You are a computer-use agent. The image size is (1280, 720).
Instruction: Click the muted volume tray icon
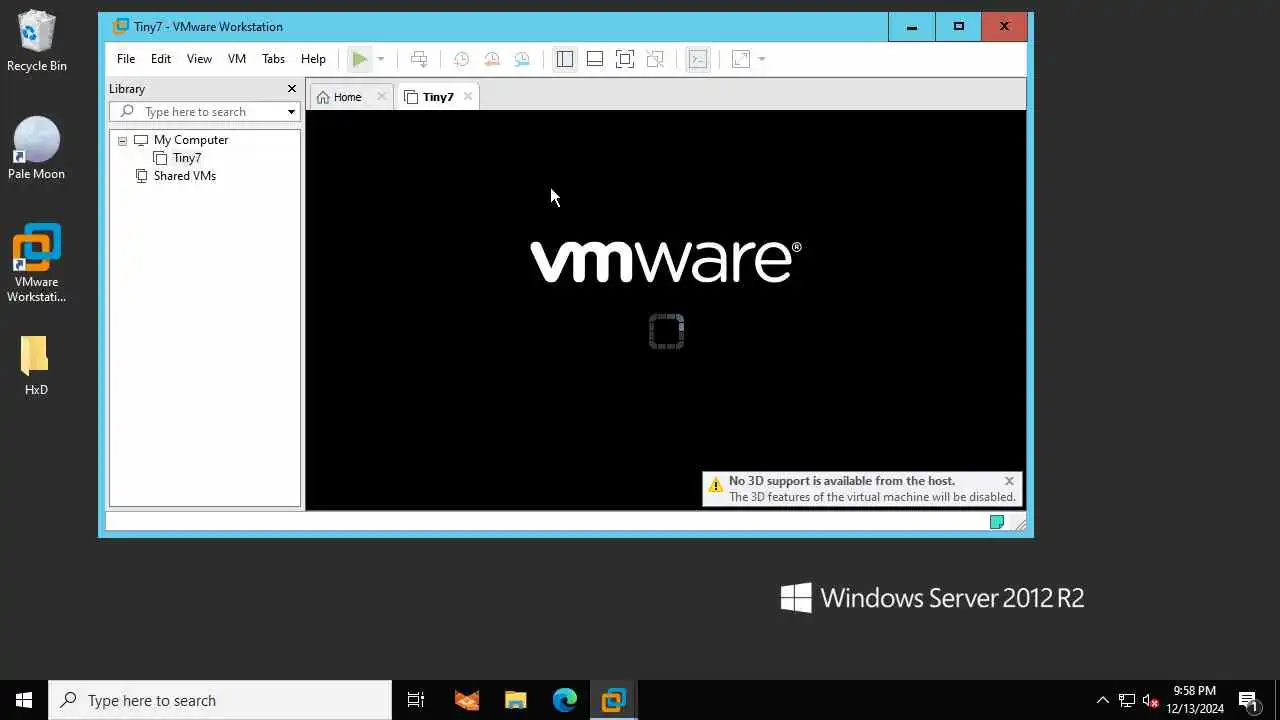click(1150, 700)
